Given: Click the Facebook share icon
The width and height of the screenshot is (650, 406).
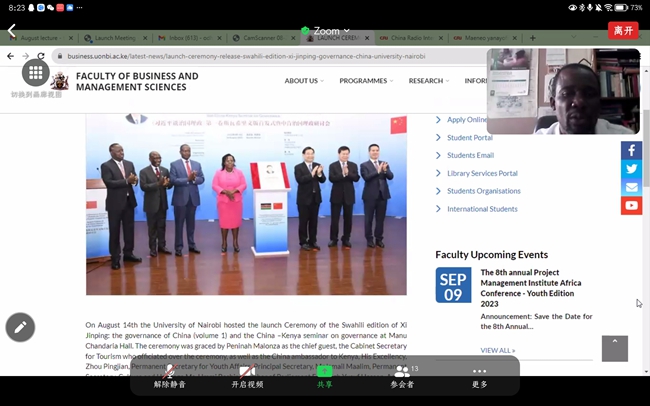Looking at the screenshot, I should pyautogui.click(x=631, y=150).
